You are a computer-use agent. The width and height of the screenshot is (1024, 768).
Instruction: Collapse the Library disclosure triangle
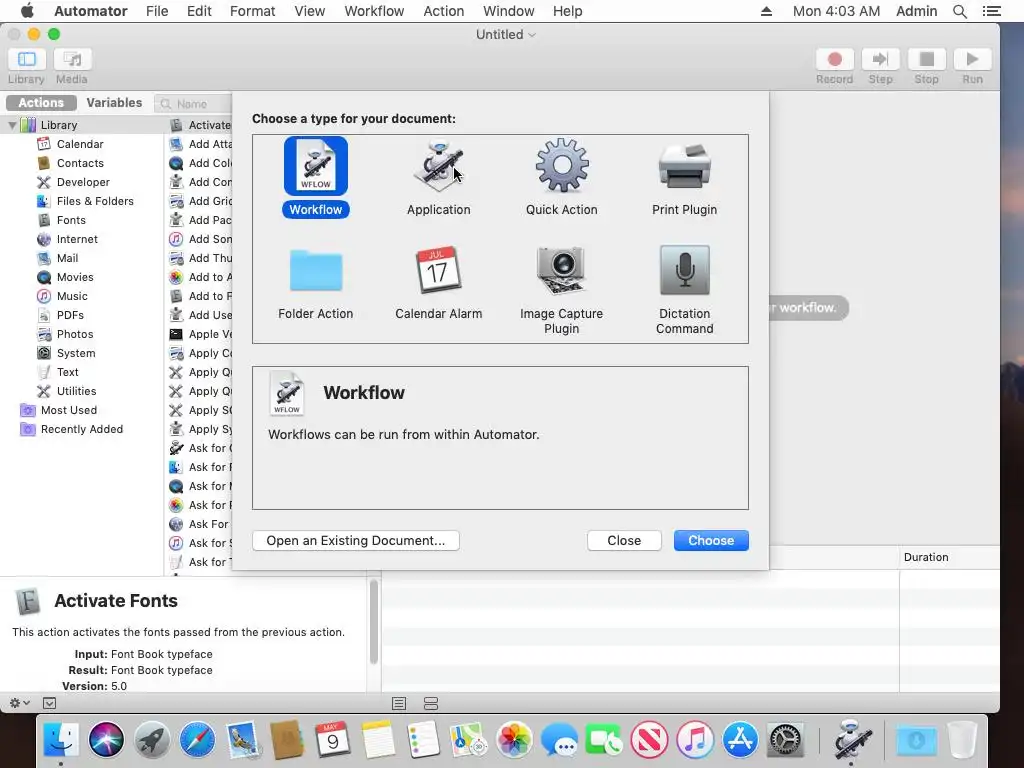12,125
